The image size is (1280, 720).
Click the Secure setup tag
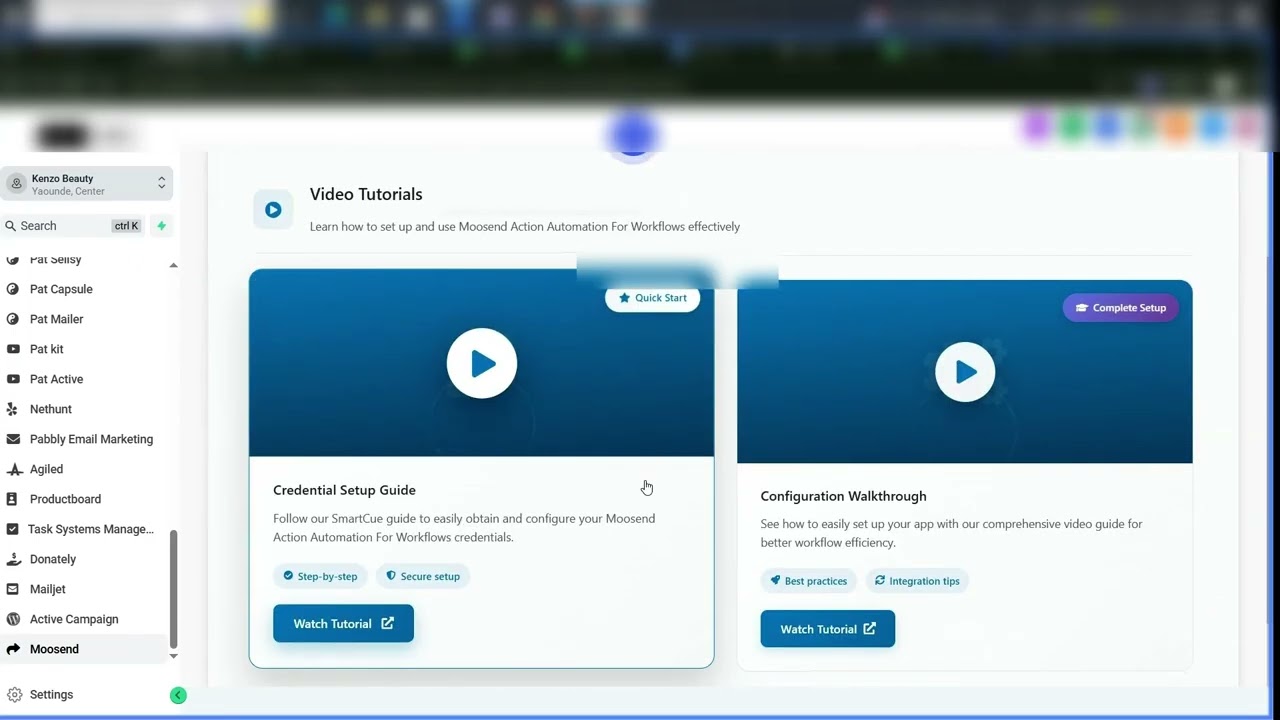click(423, 576)
